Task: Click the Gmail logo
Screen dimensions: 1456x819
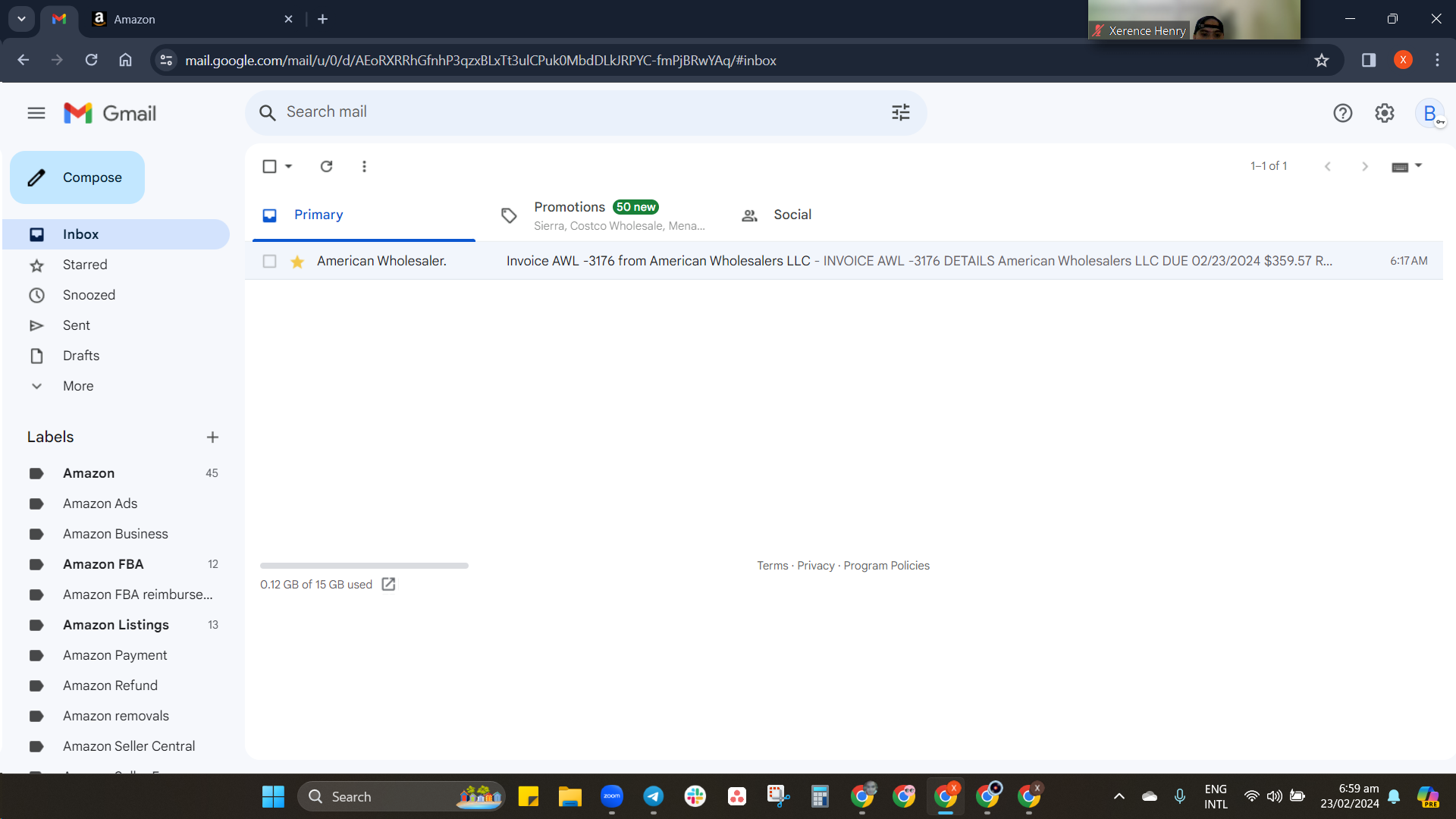Action: click(110, 113)
